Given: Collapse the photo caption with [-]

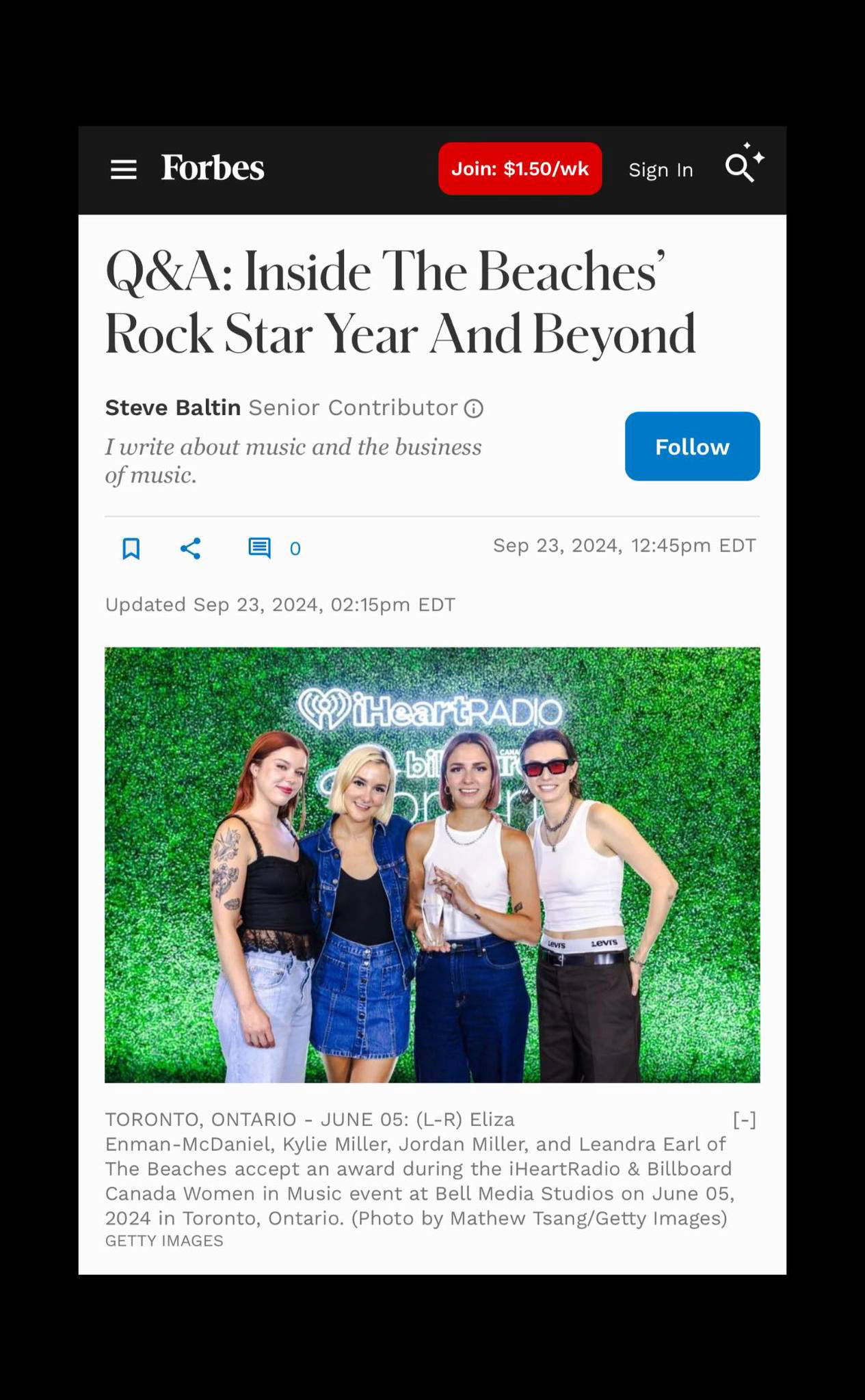Looking at the screenshot, I should pyautogui.click(x=745, y=1120).
